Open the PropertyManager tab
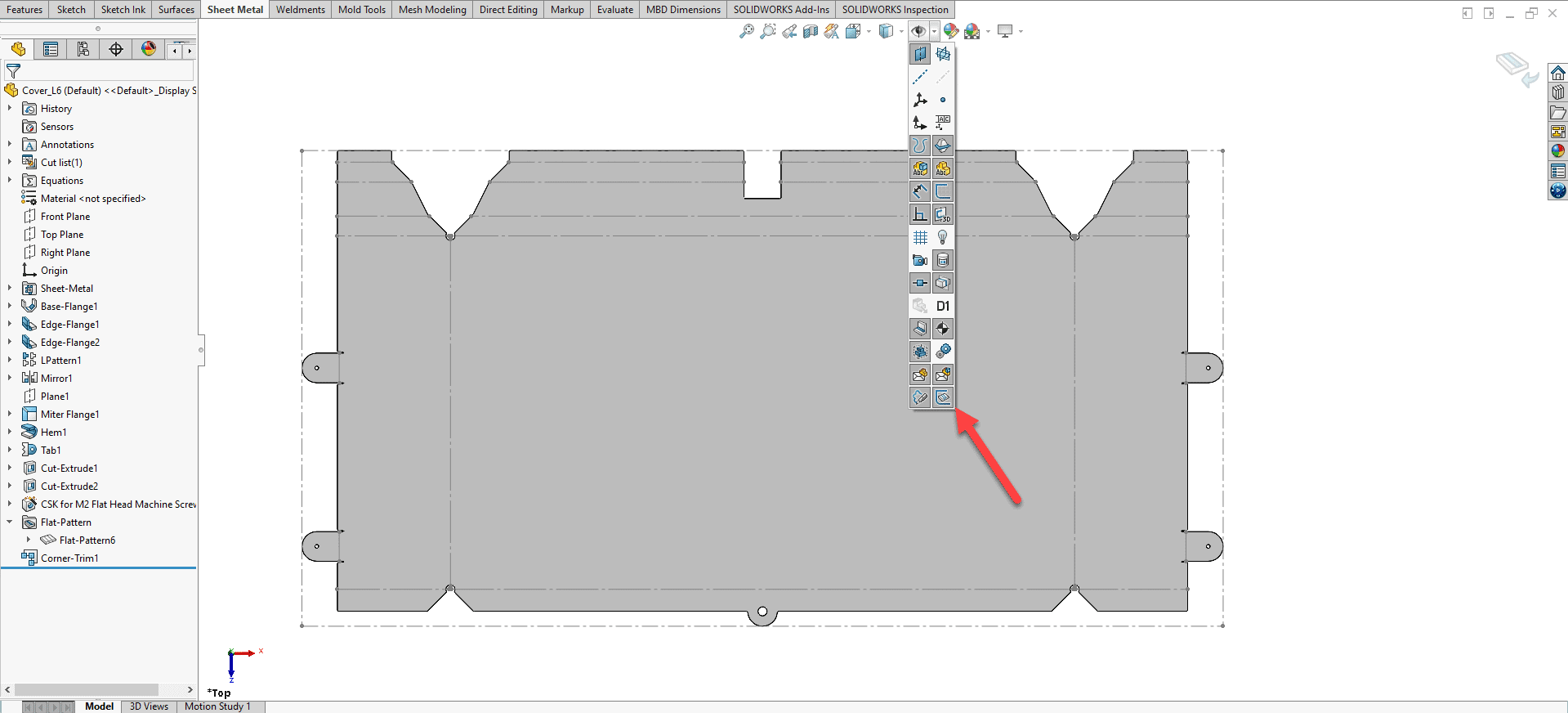The width and height of the screenshot is (1568, 713). point(51,49)
